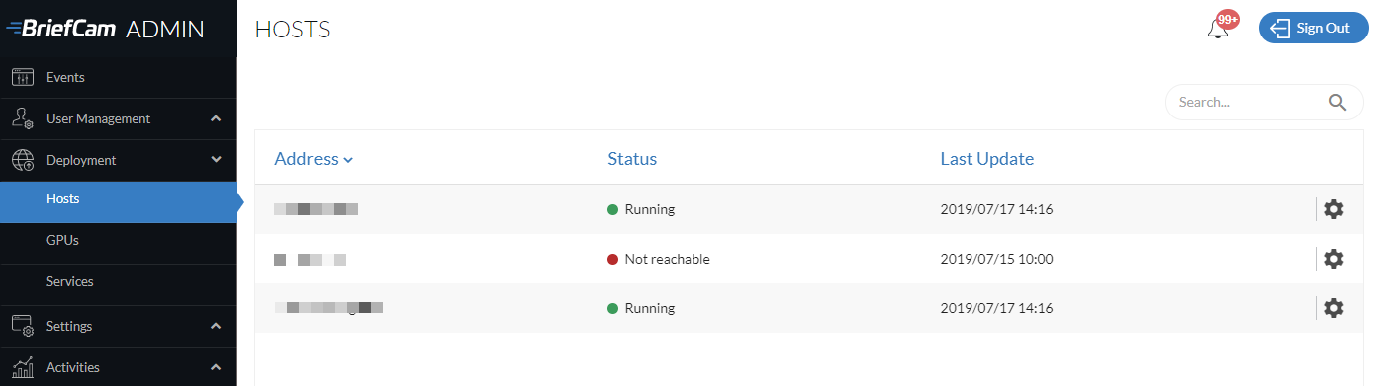
Task: Expand the Activities menu chevron
Action: coord(216,367)
